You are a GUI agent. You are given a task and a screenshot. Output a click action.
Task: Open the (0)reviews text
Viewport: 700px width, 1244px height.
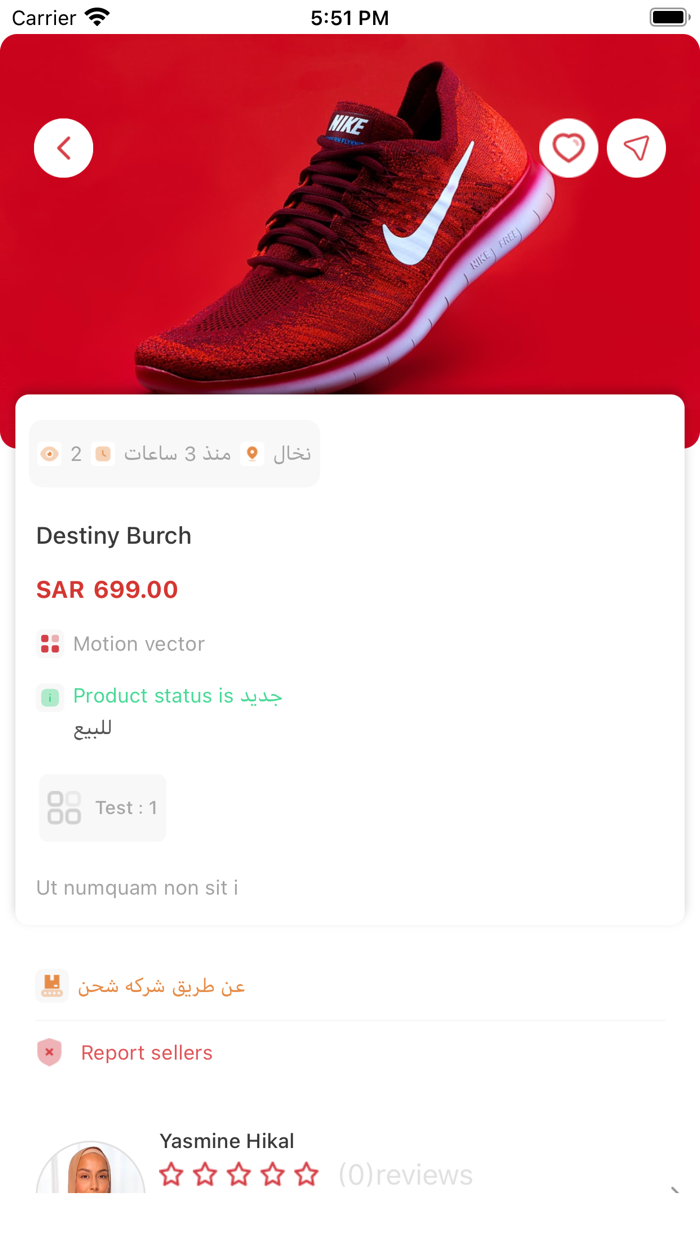pyautogui.click(x=405, y=1175)
